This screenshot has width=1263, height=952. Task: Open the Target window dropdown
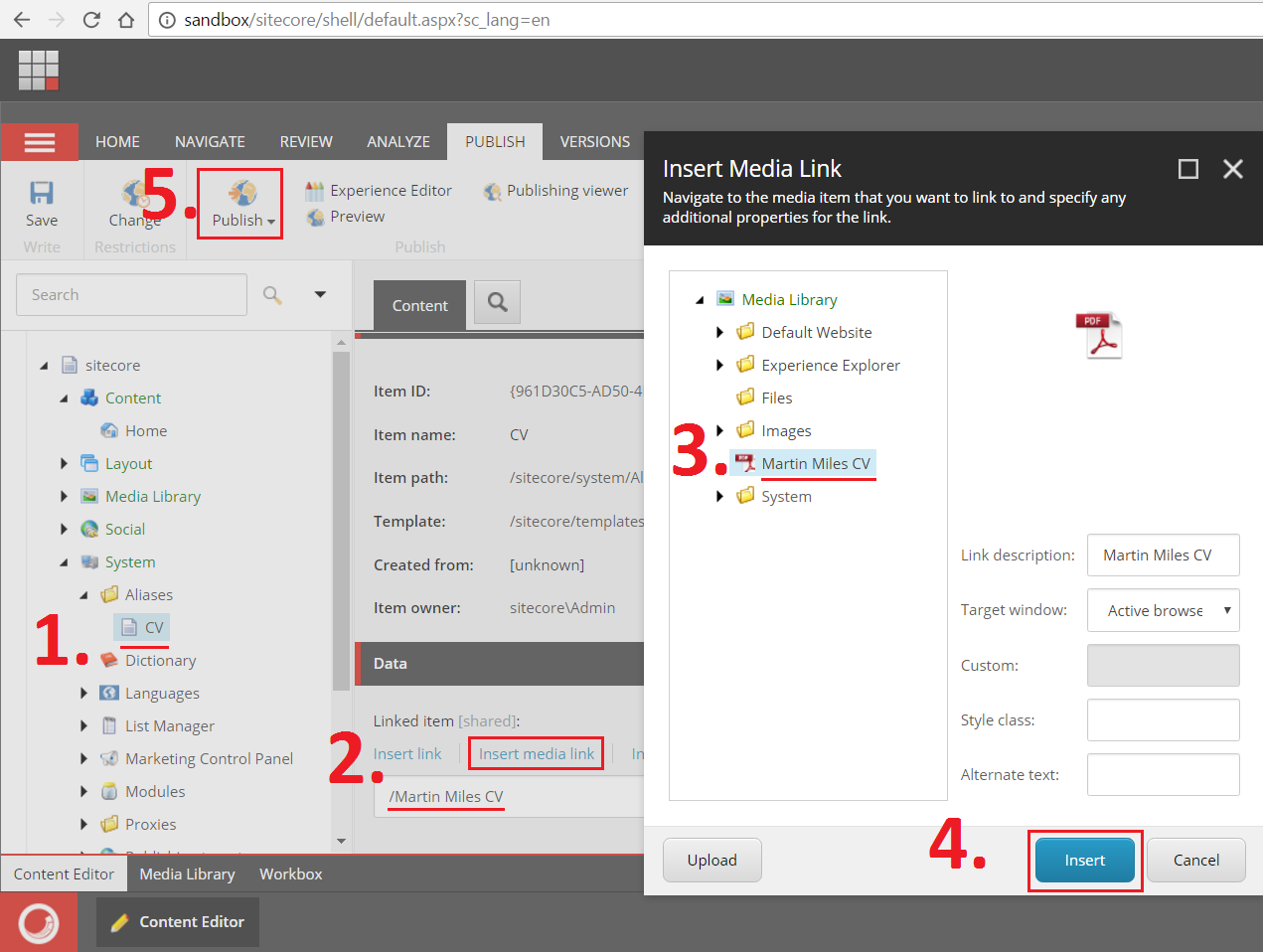click(1163, 610)
